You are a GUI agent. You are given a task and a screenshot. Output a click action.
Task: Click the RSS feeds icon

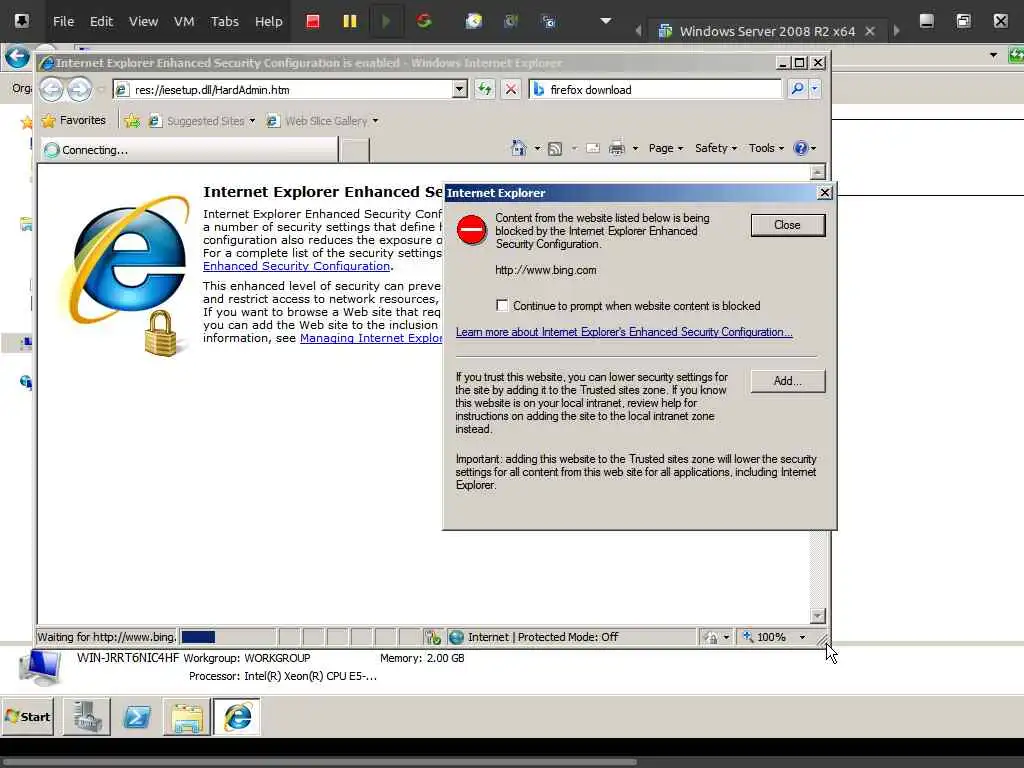point(555,148)
